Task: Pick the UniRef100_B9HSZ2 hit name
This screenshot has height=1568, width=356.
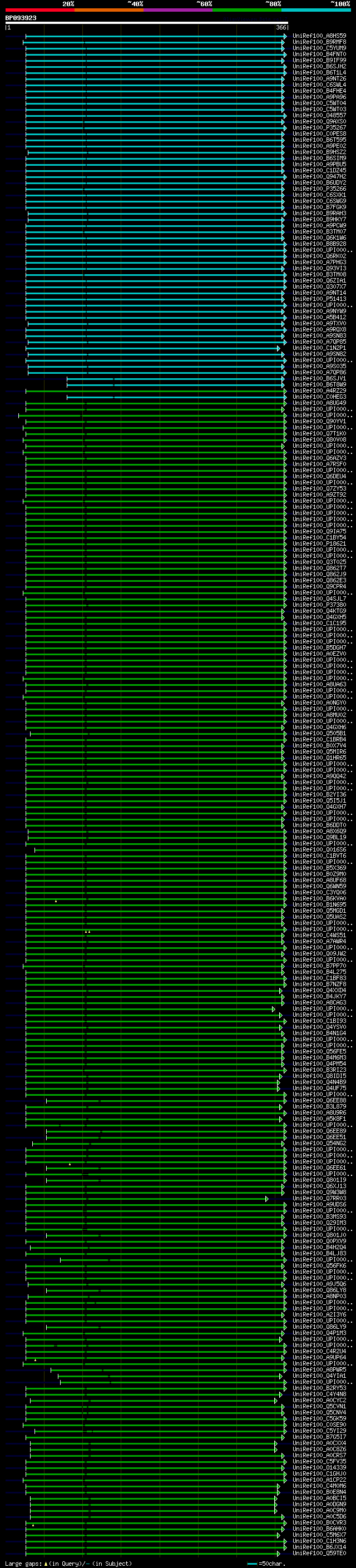Action: click(x=319, y=152)
